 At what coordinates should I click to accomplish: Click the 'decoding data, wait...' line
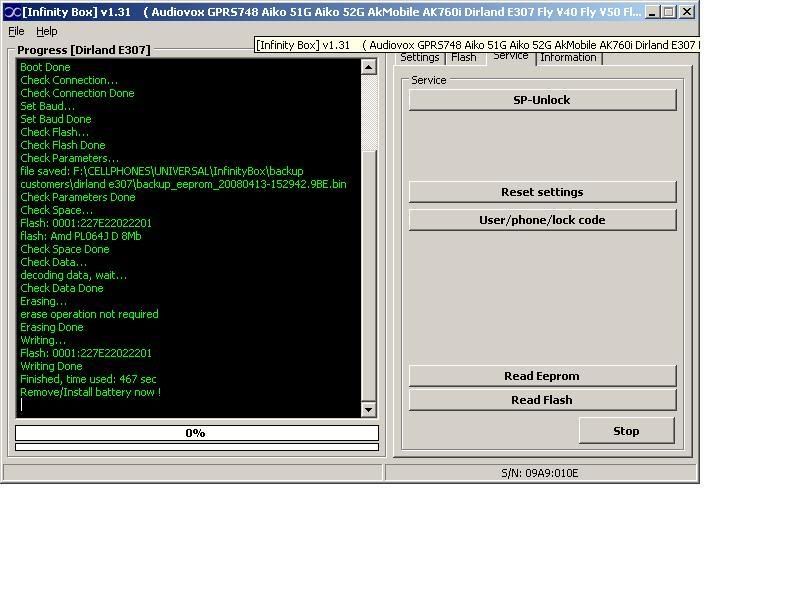[x=73, y=276]
